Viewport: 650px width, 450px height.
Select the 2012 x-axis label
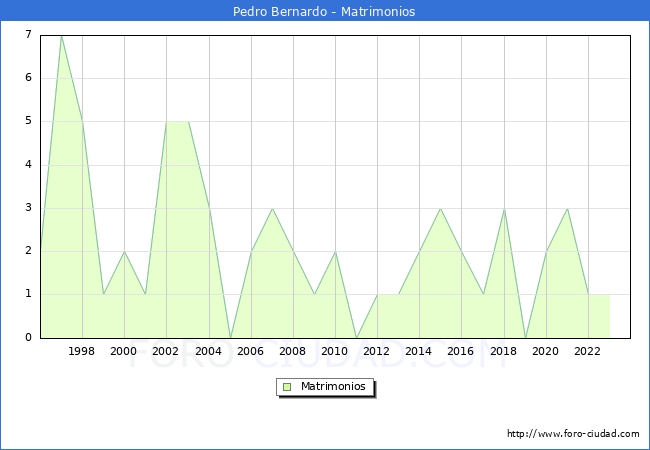pyautogui.click(x=376, y=351)
